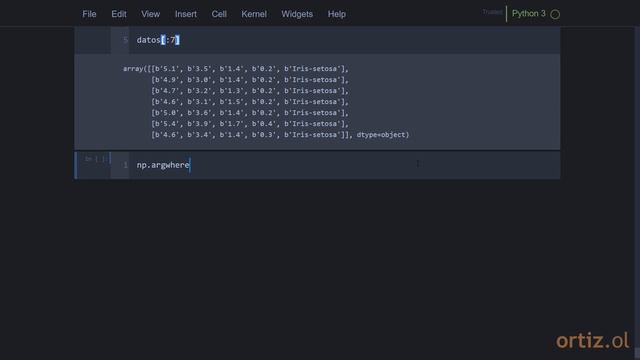640x360 pixels.
Task: Click line number 1 of active cell
Action: coord(125,165)
